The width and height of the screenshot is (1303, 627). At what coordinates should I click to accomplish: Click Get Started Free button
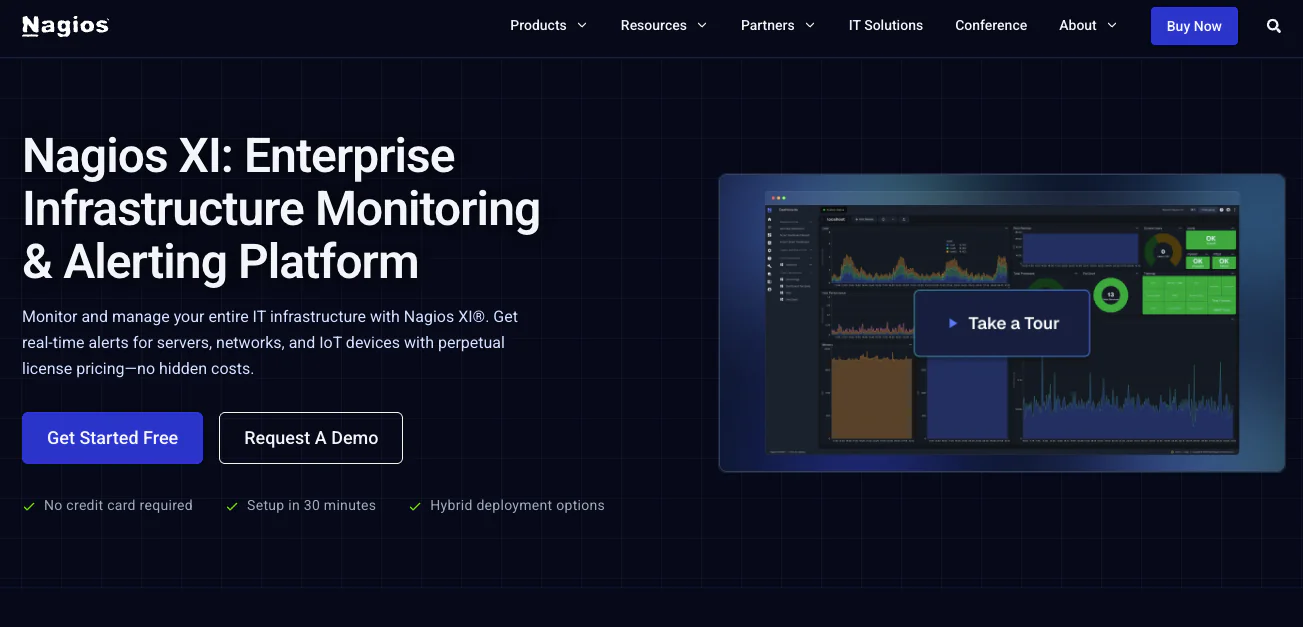[x=112, y=438]
